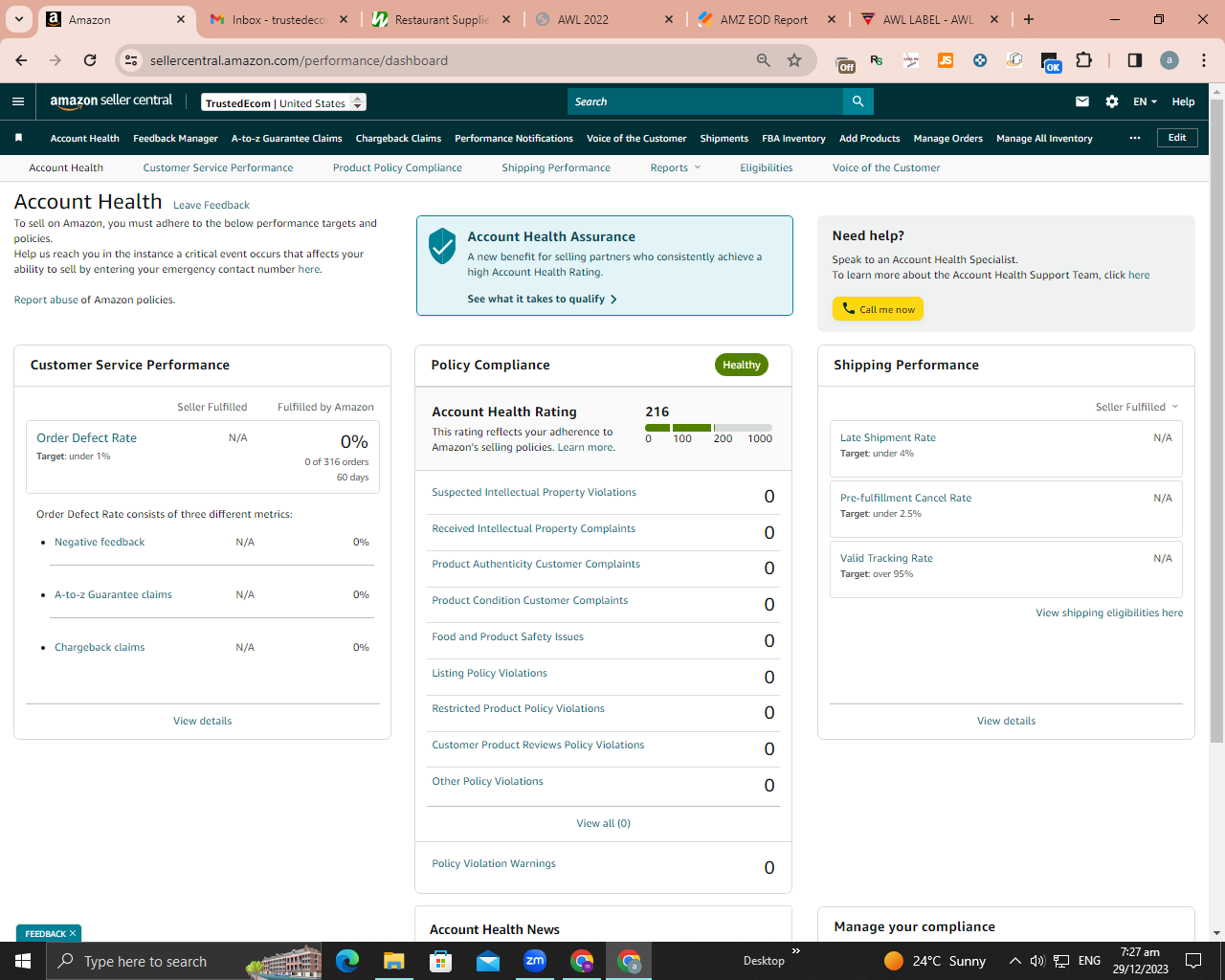
Task: Show hidden system tray icons
Action: pos(1014,961)
